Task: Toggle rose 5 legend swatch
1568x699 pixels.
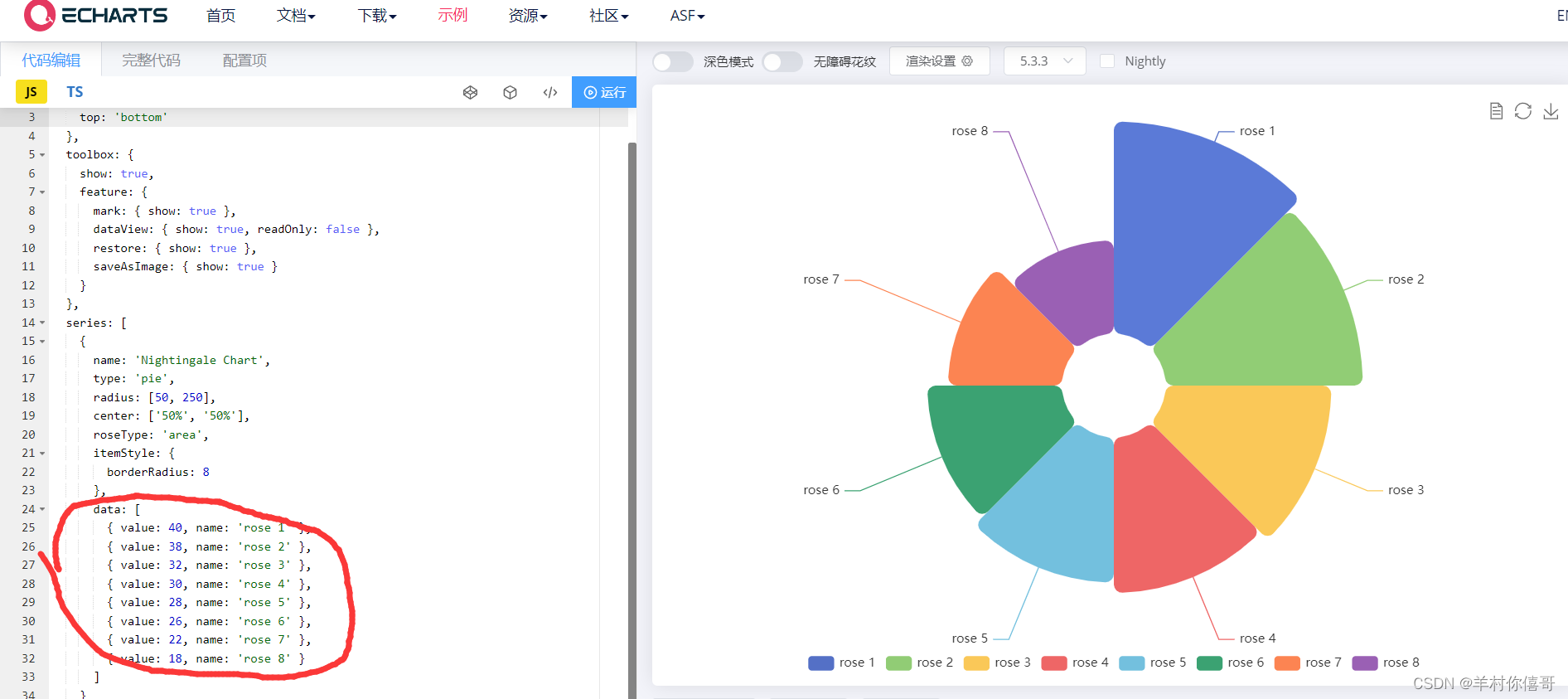Action: (x=1131, y=663)
